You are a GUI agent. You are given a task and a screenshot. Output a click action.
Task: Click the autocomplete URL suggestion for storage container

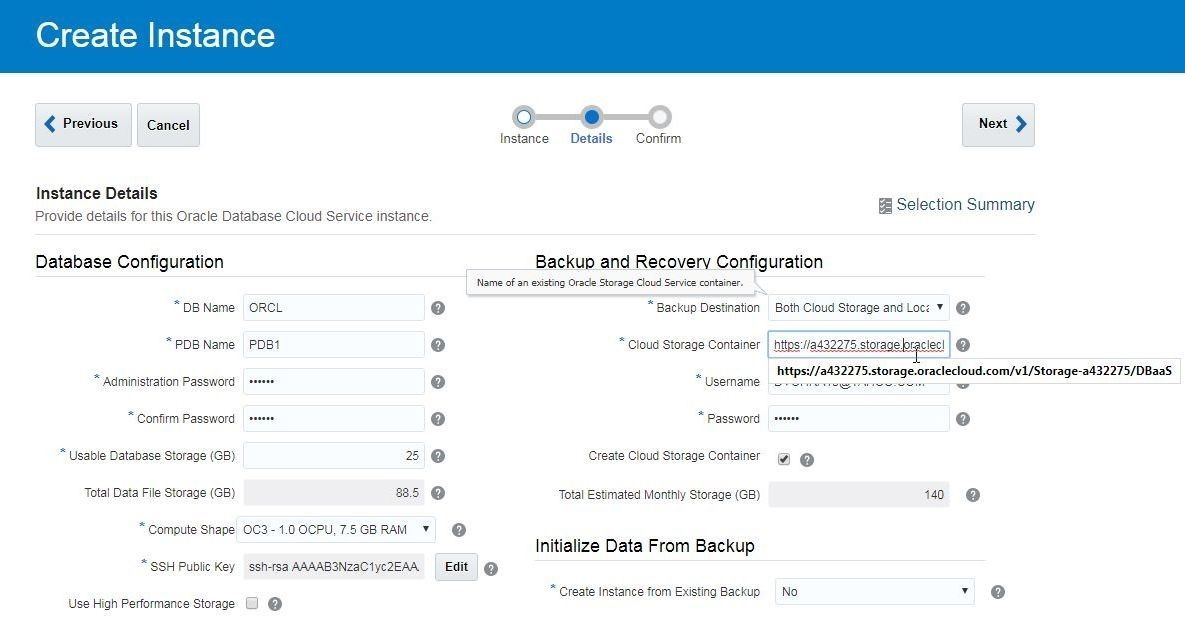coord(974,370)
